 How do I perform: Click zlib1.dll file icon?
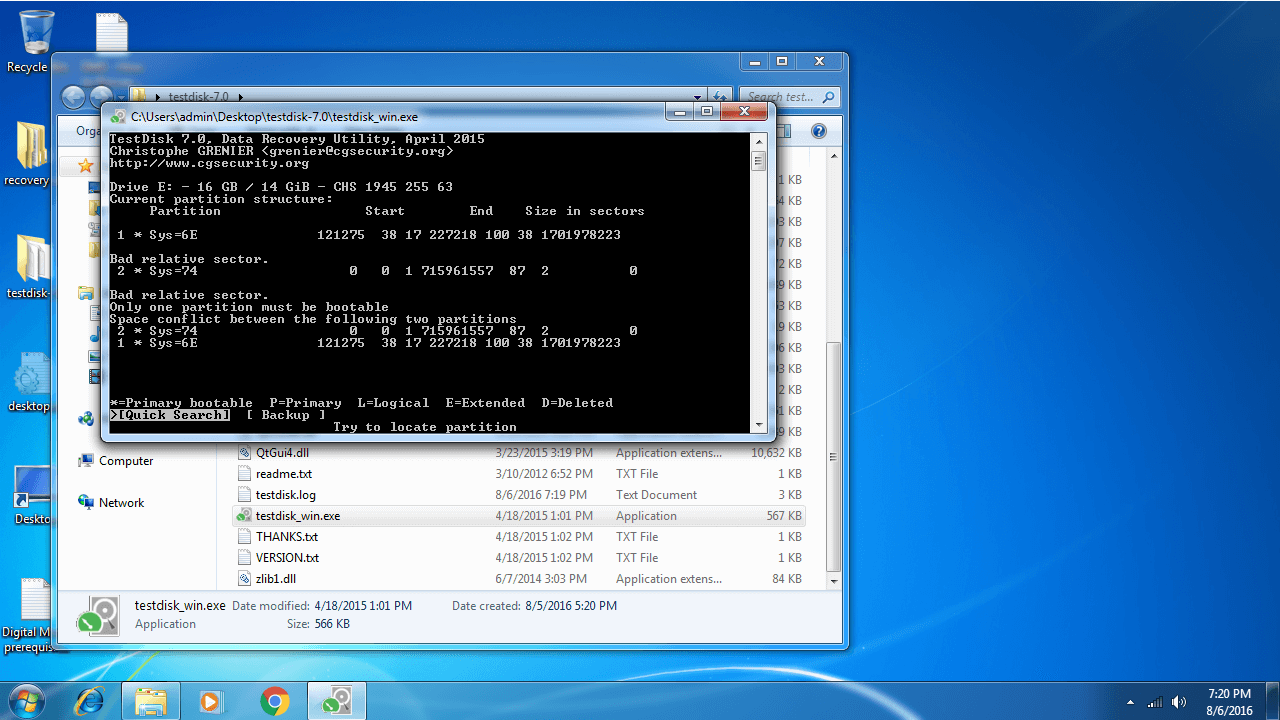pyautogui.click(x=245, y=579)
